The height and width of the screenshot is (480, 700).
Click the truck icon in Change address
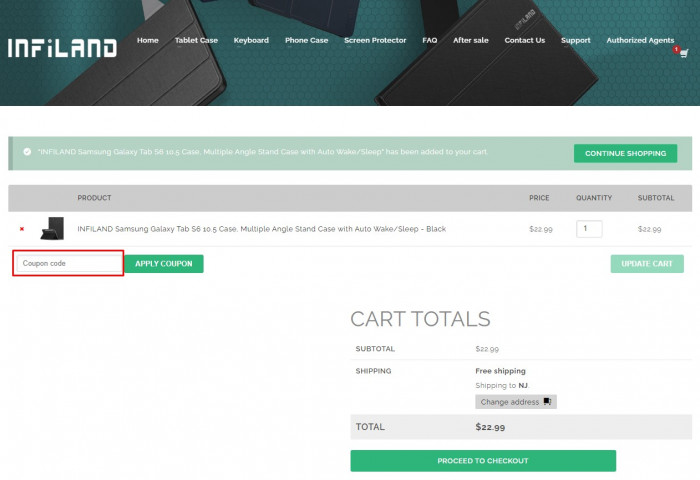tap(547, 401)
